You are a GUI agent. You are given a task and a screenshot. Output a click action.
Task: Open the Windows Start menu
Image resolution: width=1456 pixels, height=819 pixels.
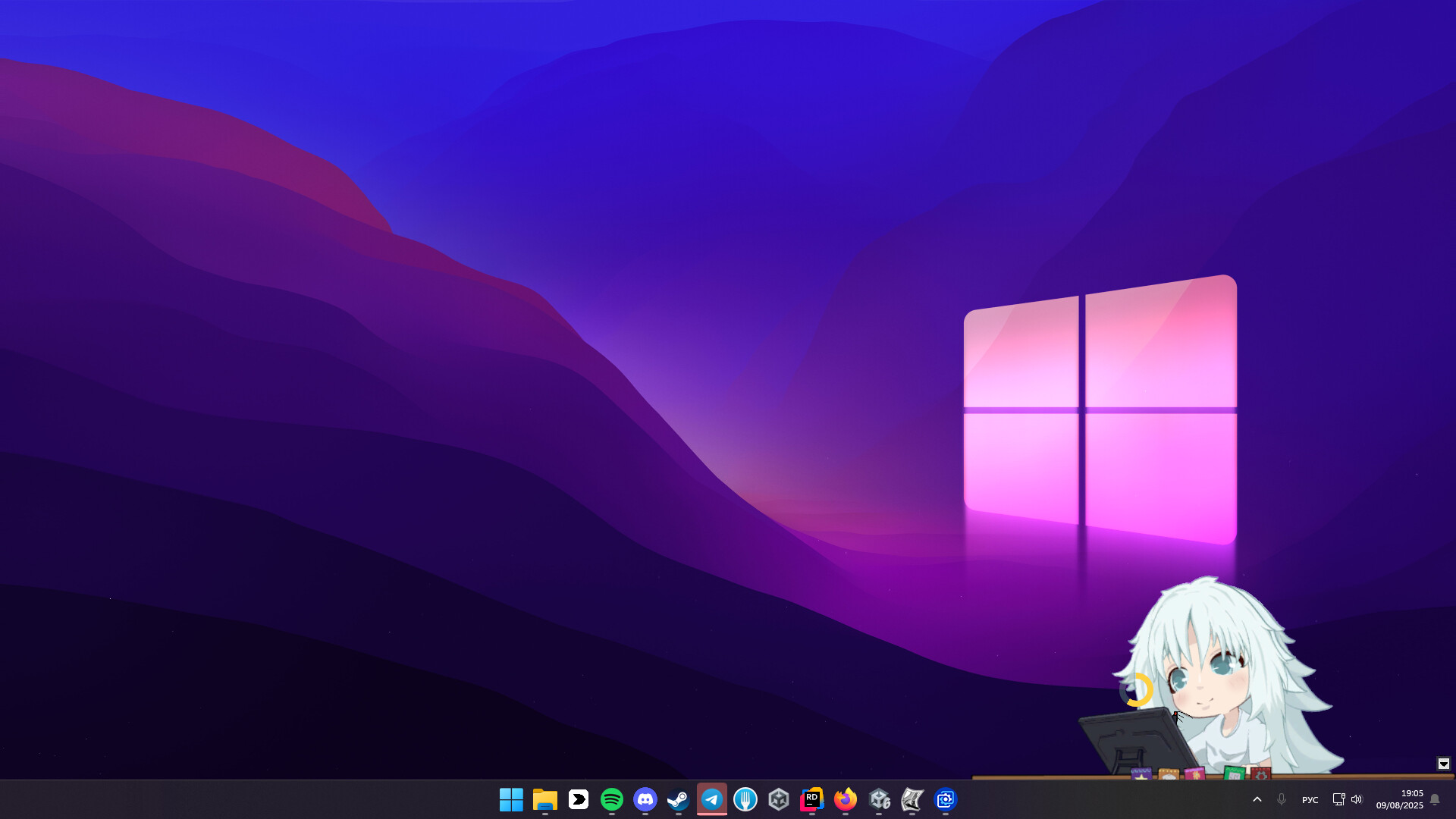pos(512,799)
